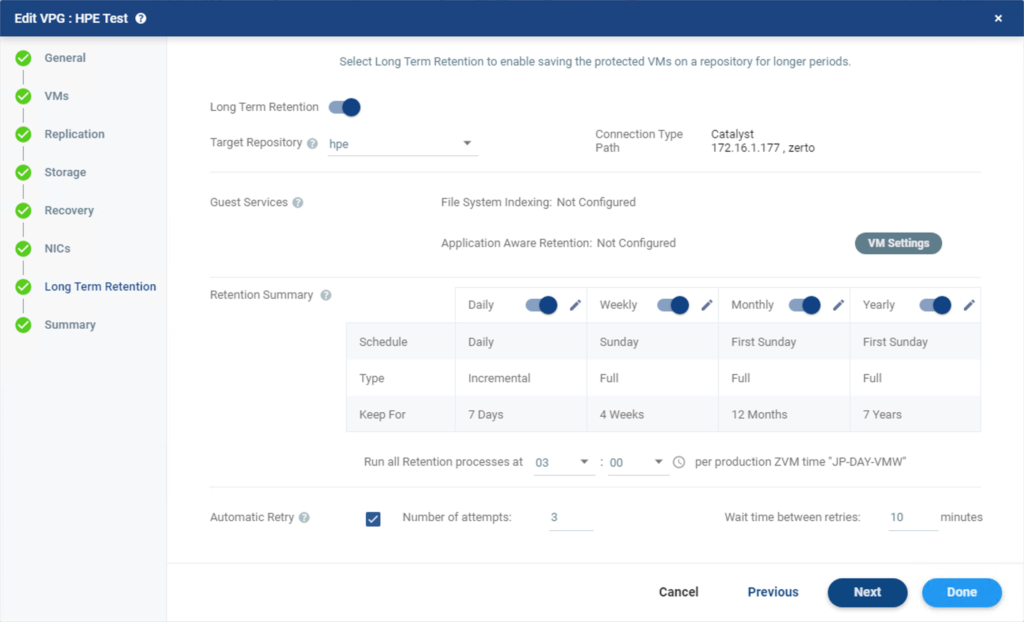
Task: Click the Number of attempts field
Action: [571, 518]
